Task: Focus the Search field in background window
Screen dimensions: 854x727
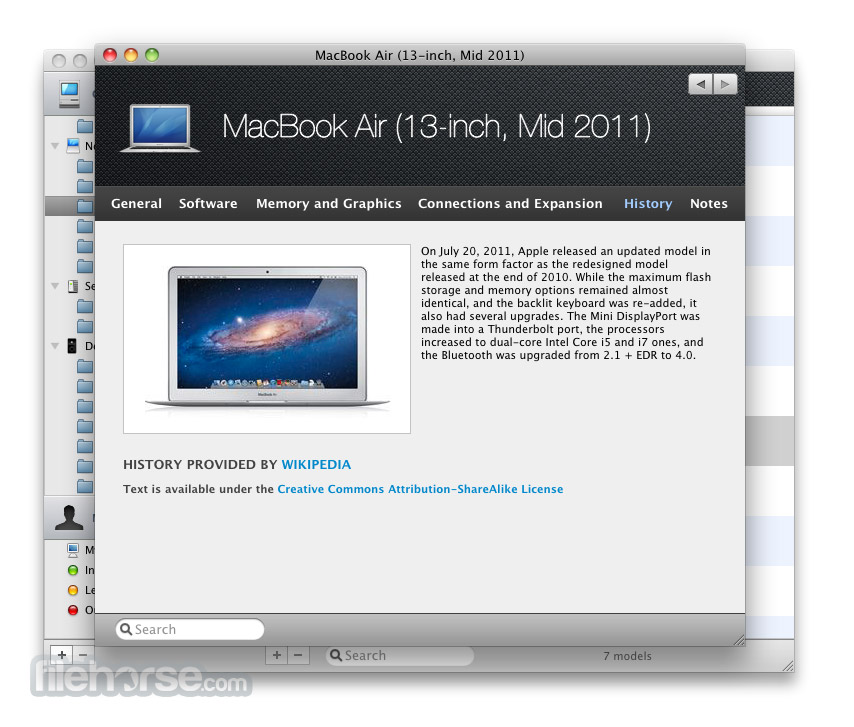Action: click(400, 656)
